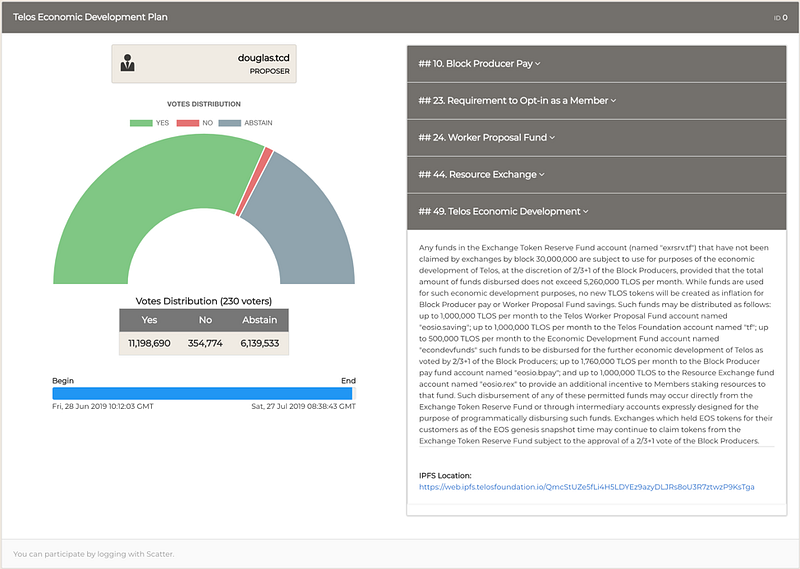
Task: Click the Abstain vote count 6,139,533
Action: coord(260,343)
